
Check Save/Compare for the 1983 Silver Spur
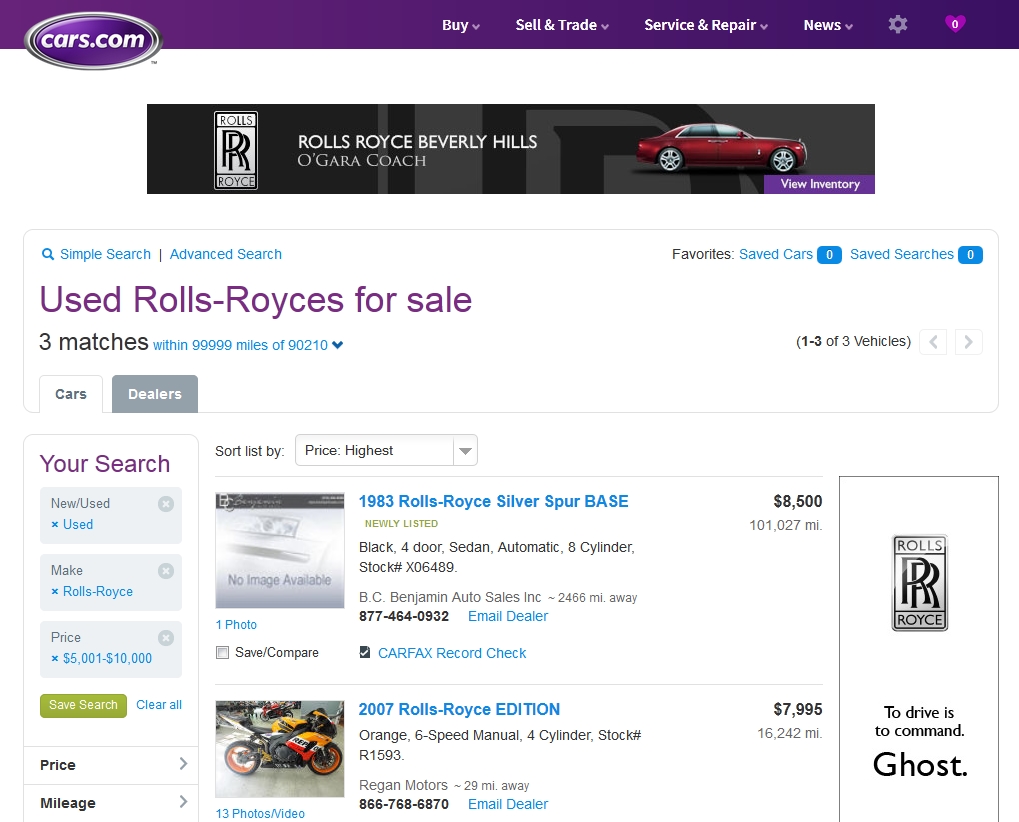(221, 652)
